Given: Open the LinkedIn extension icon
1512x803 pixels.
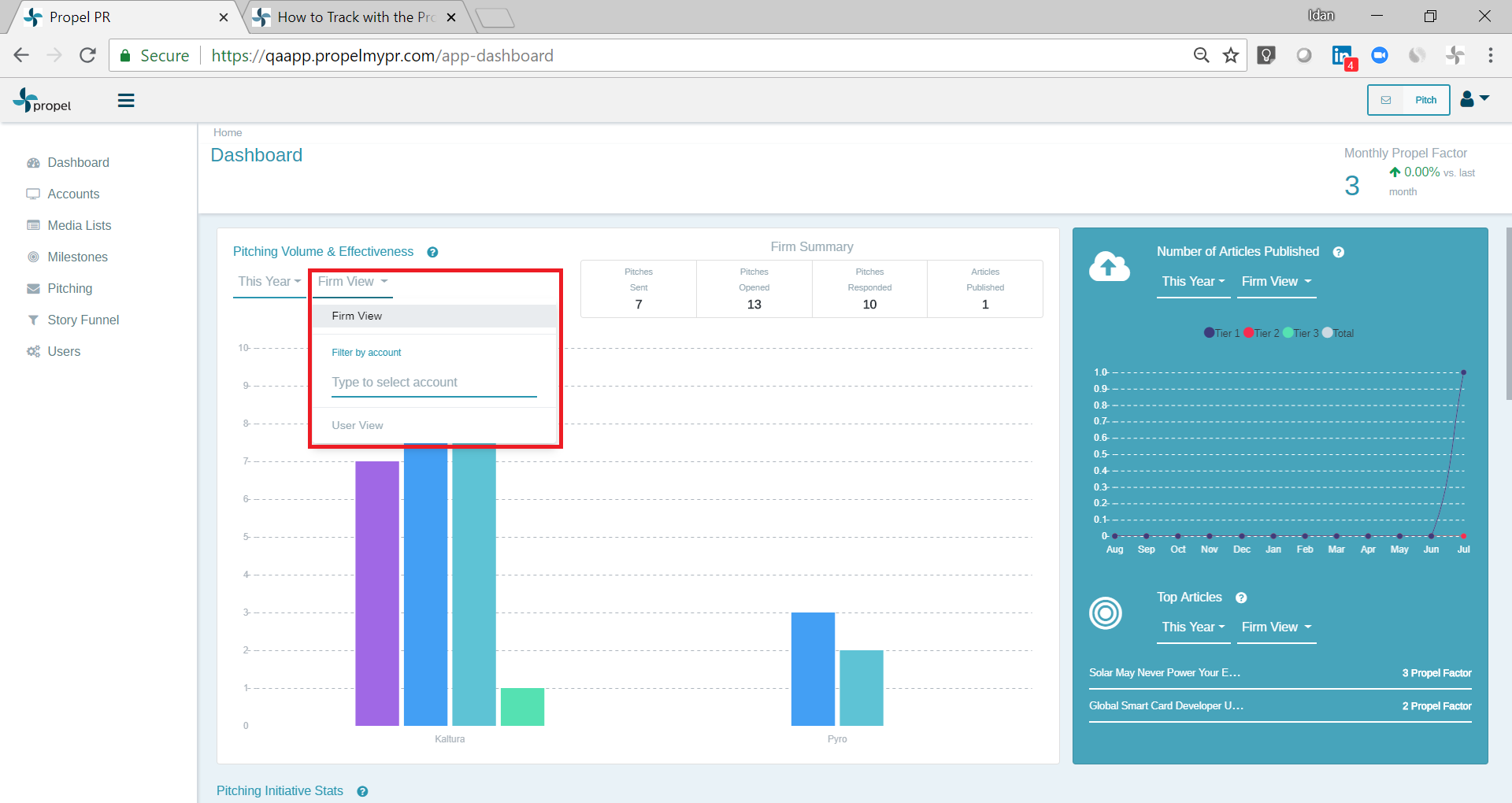Looking at the screenshot, I should tap(1343, 57).
